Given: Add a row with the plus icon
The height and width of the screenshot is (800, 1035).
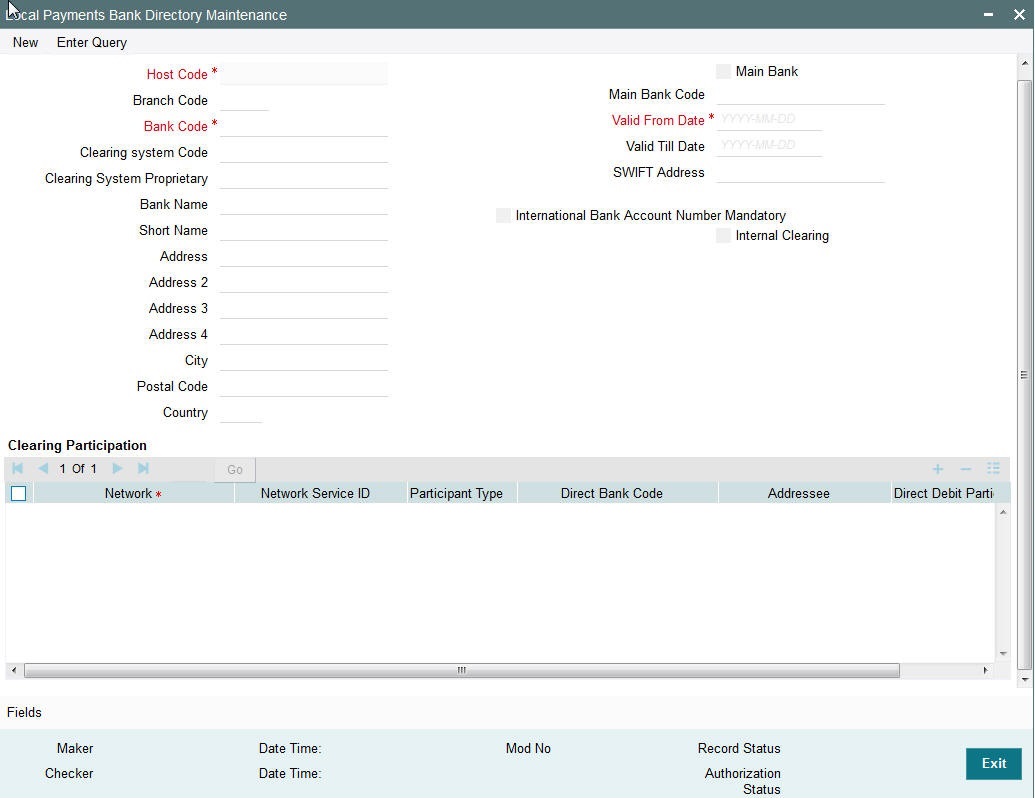Looking at the screenshot, I should coord(937,469).
